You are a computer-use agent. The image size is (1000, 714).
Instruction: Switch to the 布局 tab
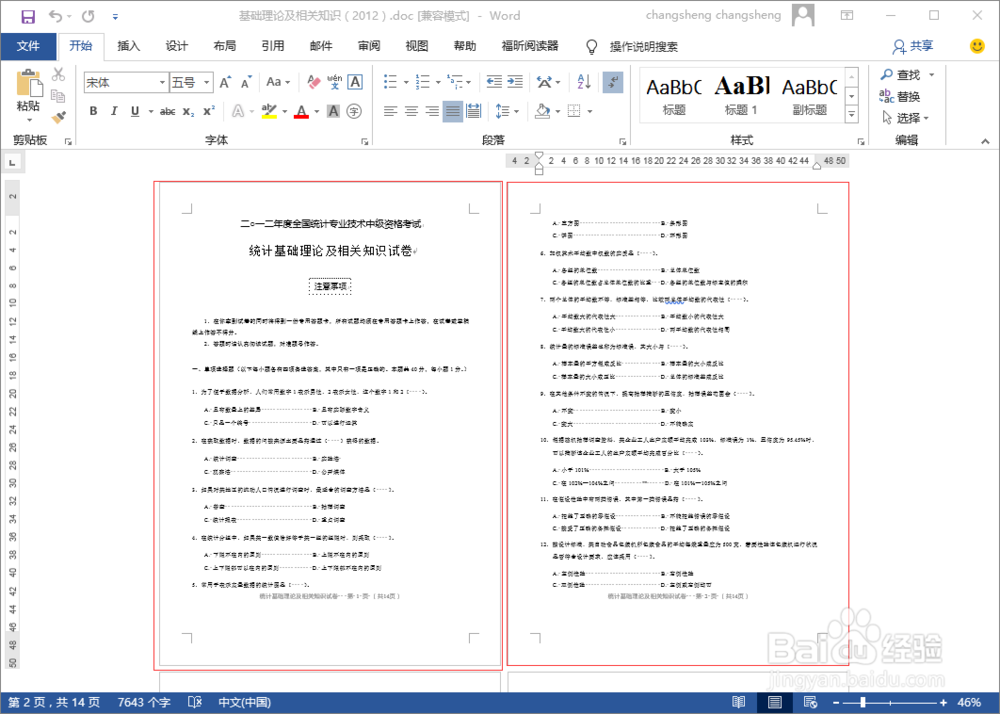tap(224, 46)
